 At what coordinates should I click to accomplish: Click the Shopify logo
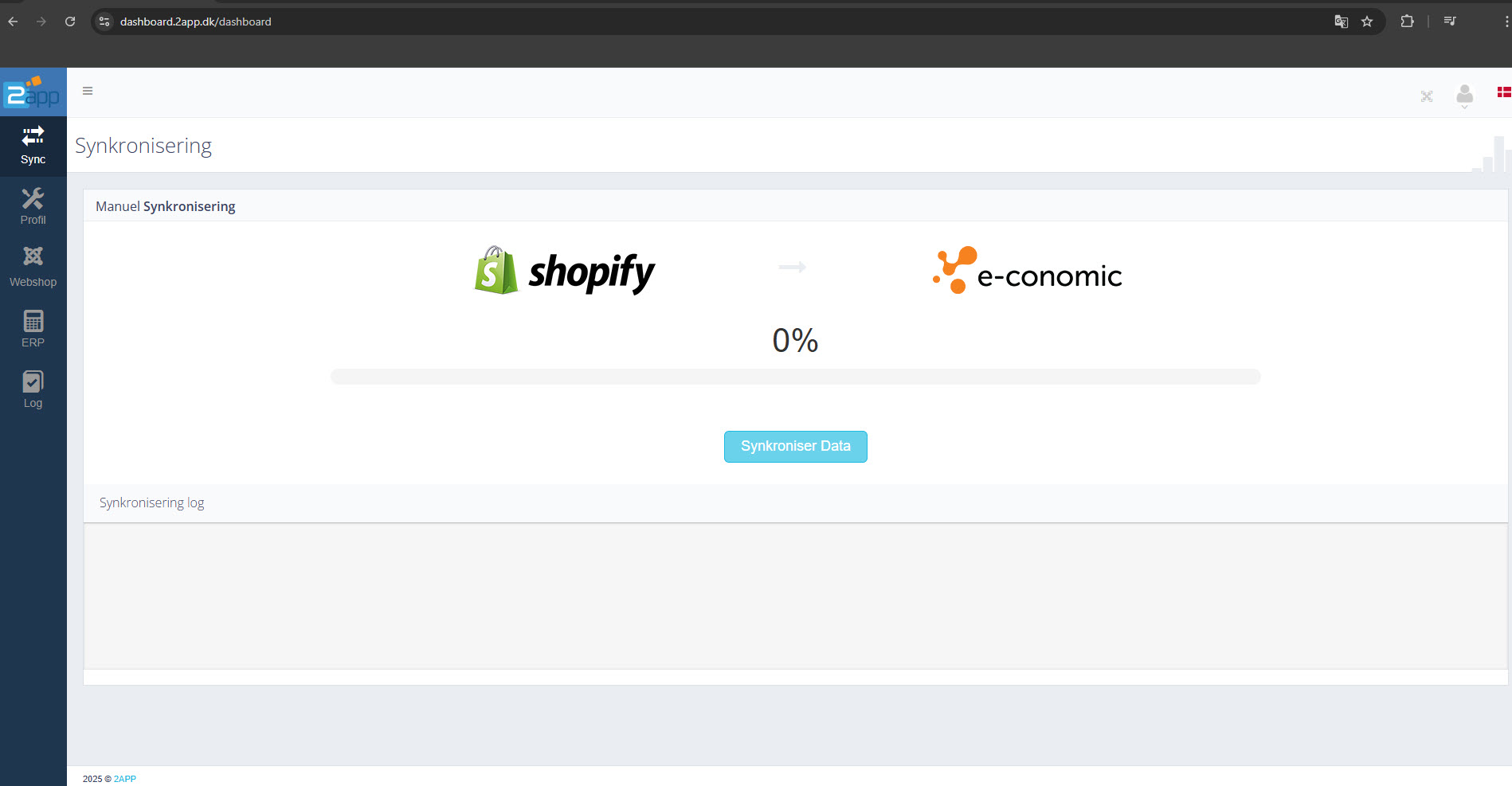(564, 271)
